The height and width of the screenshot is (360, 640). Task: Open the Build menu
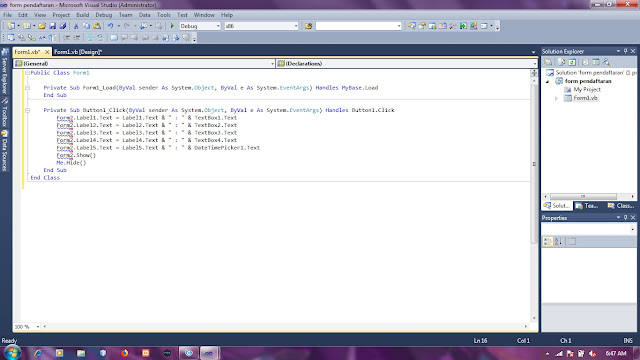(x=82, y=15)
